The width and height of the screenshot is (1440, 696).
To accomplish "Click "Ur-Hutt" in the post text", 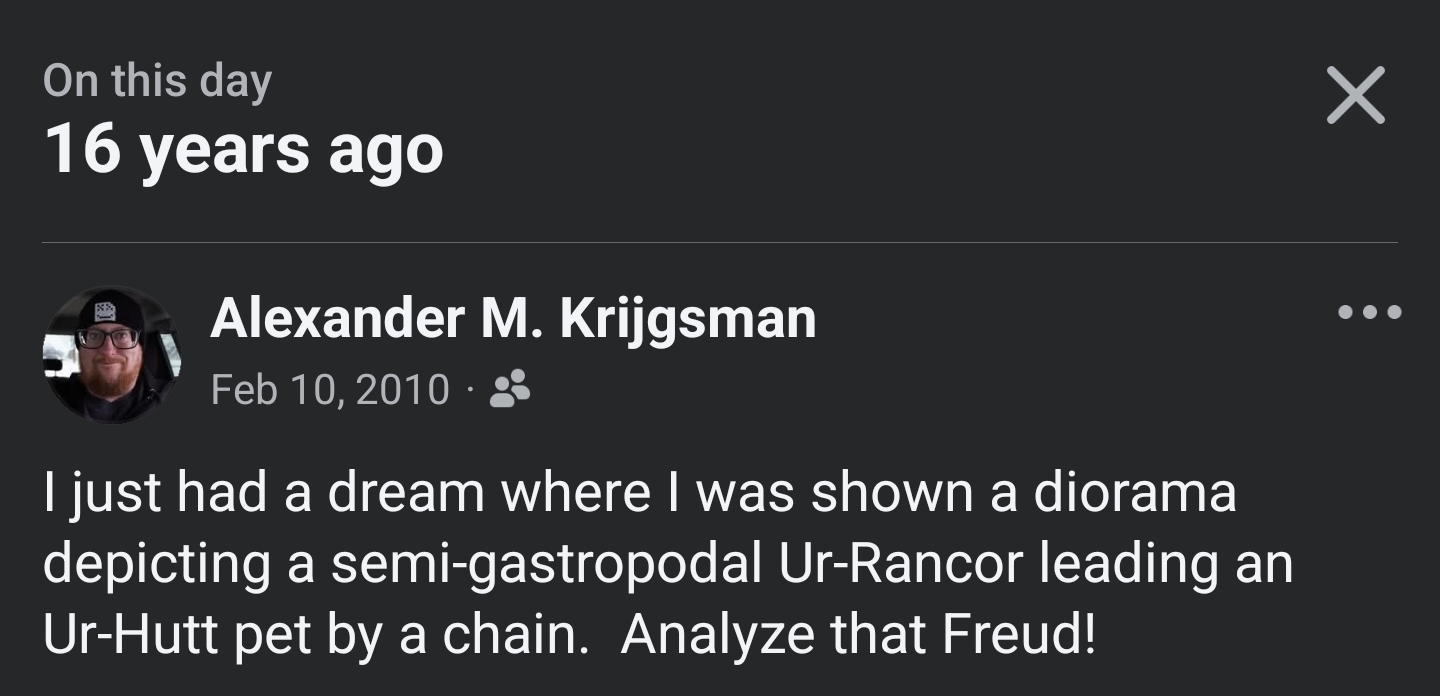I will click(131, 635).
